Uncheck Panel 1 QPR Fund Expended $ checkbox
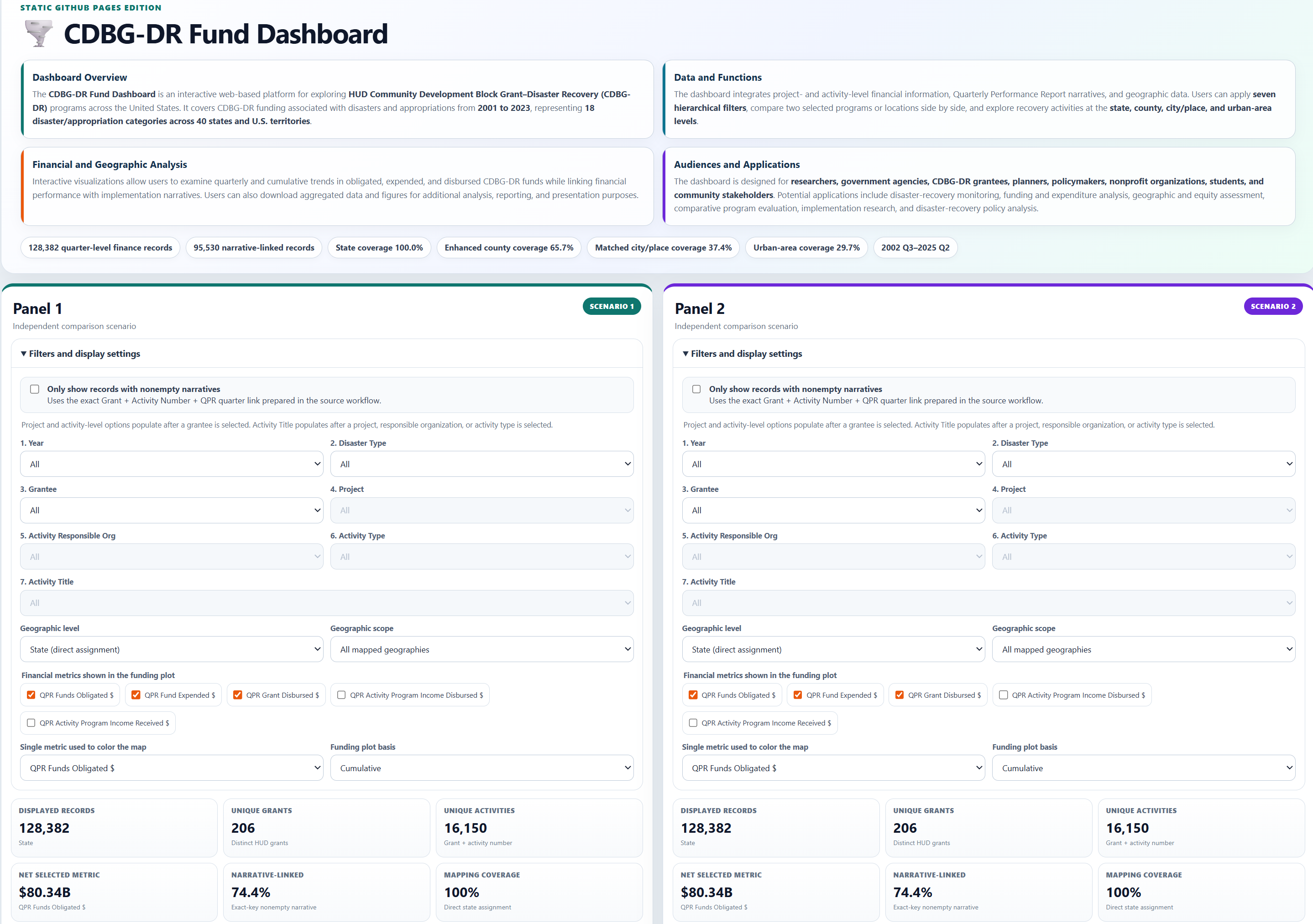Viewport: 1313px width, 924px height. point(136,695)
